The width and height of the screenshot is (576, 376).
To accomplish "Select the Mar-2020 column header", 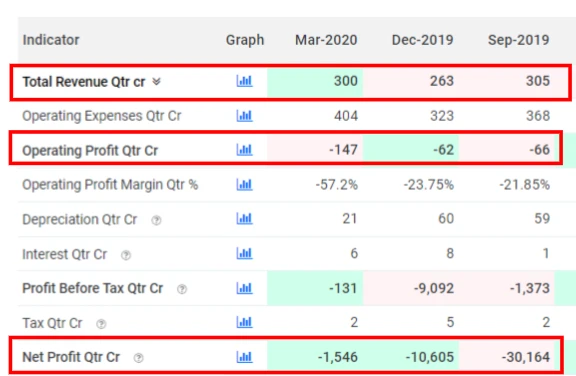I will (326, 40).
